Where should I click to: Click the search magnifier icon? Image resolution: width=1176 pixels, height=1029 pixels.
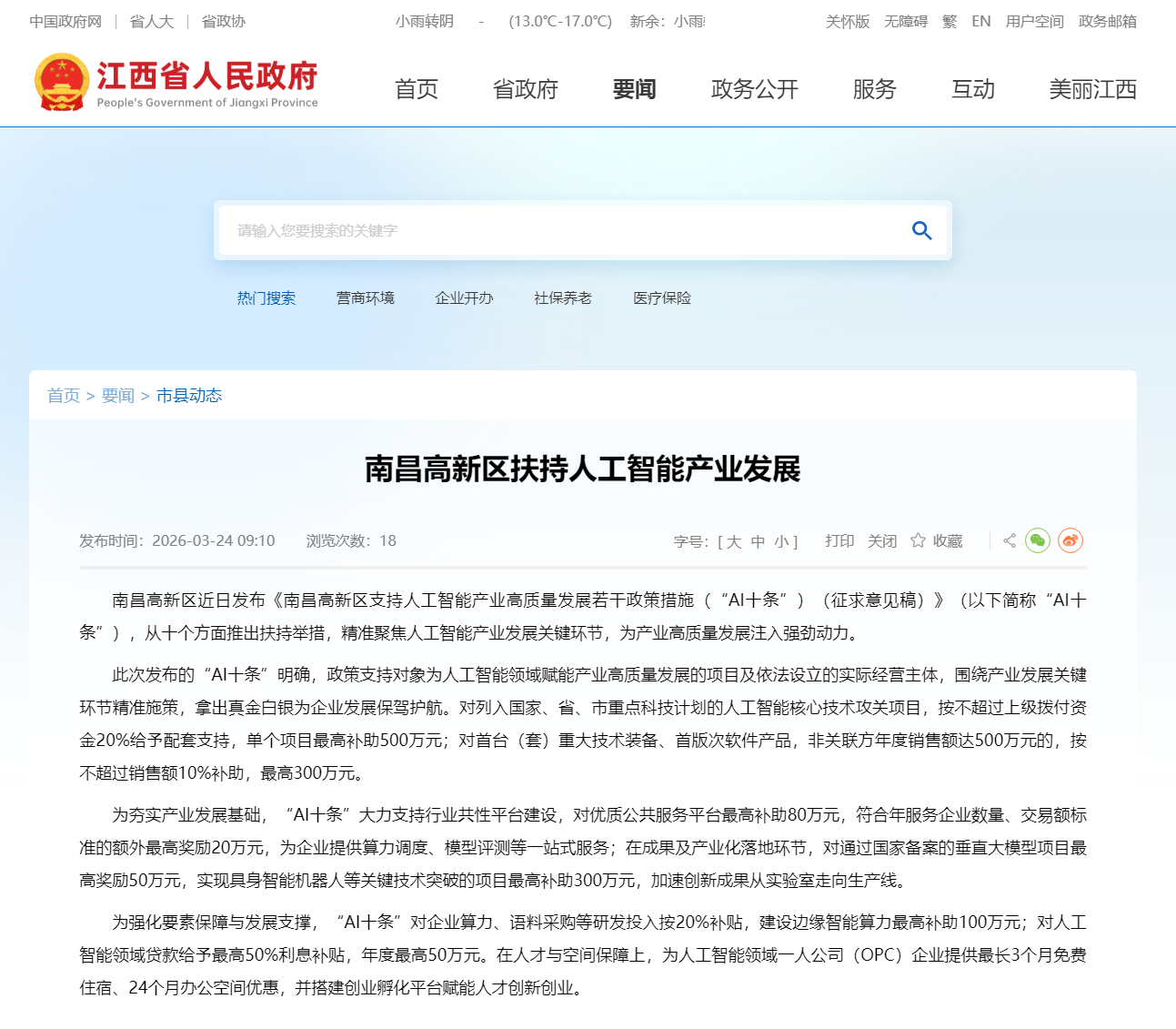coord(921,231)
